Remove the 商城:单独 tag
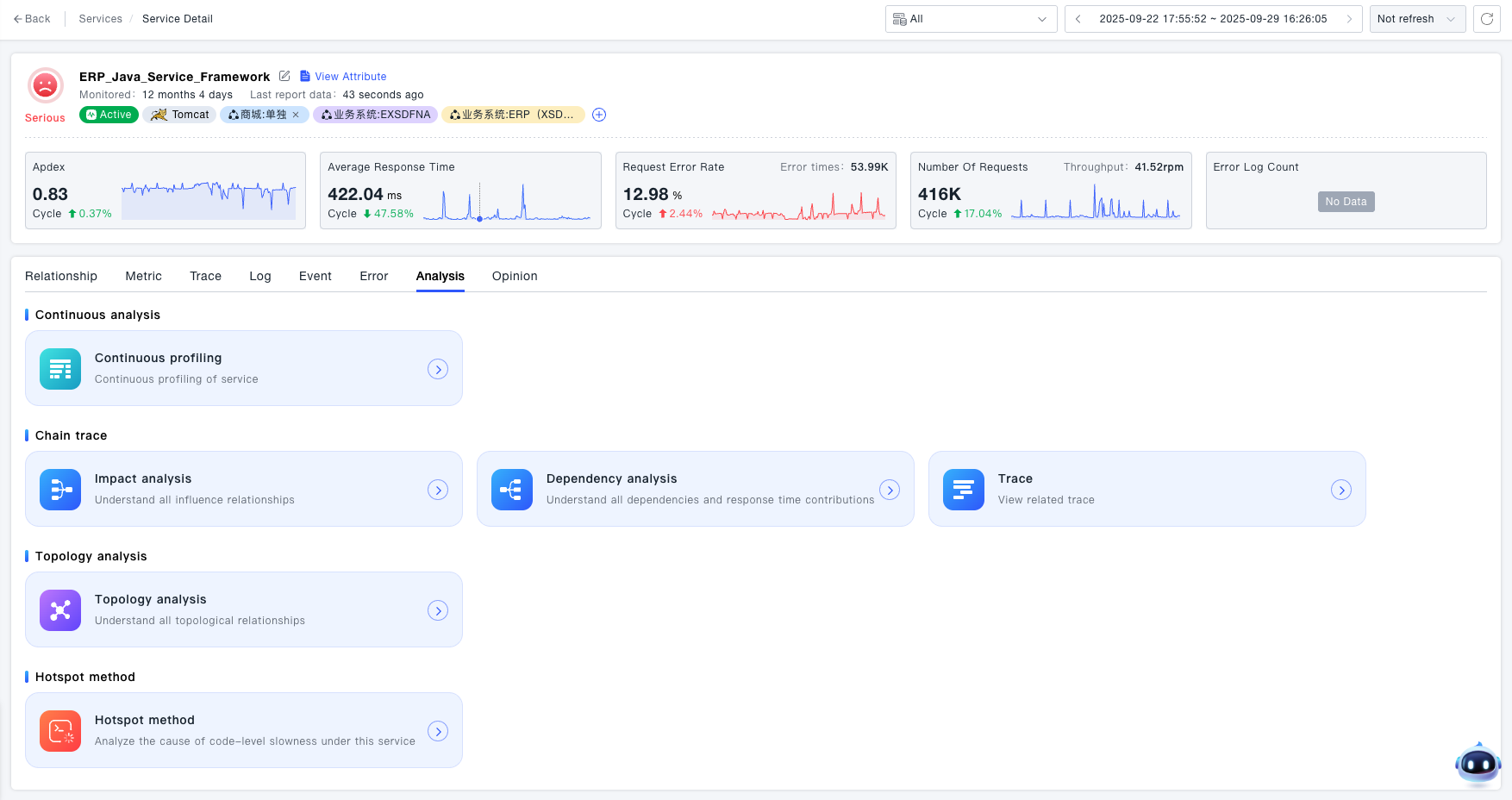 point(296,115)
